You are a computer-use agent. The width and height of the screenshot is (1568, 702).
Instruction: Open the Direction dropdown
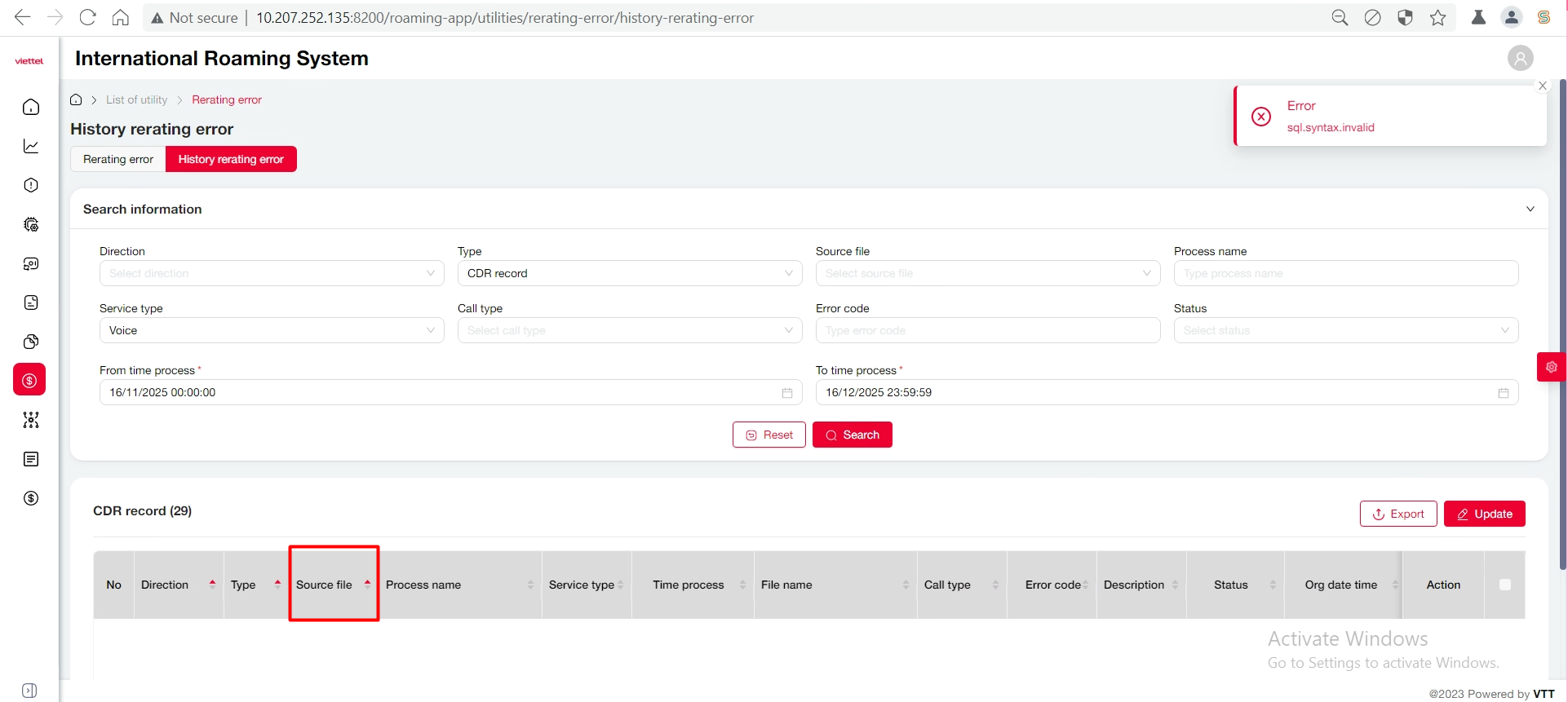coord(271,273)
